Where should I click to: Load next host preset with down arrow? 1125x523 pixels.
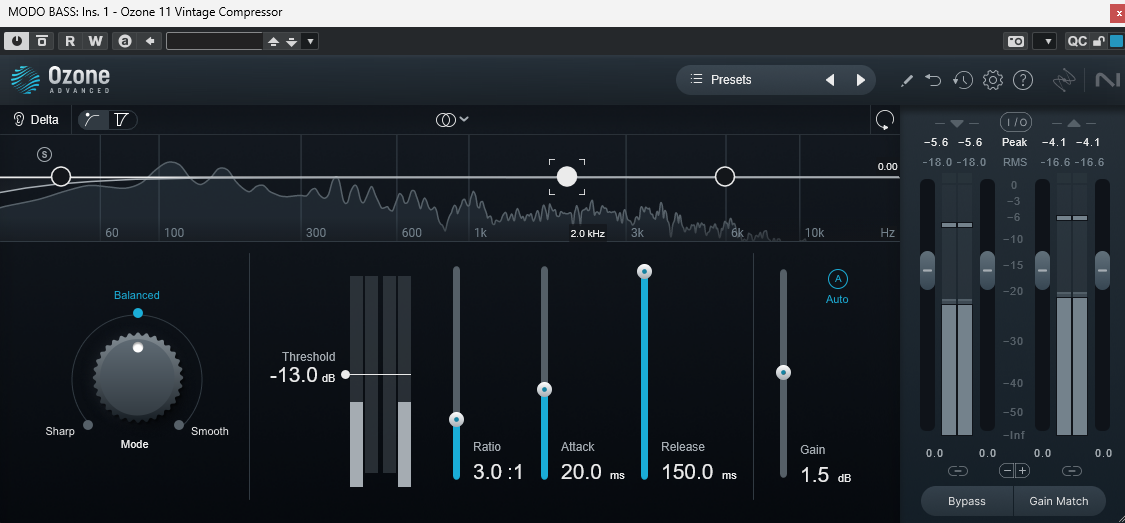pos(291,42)
